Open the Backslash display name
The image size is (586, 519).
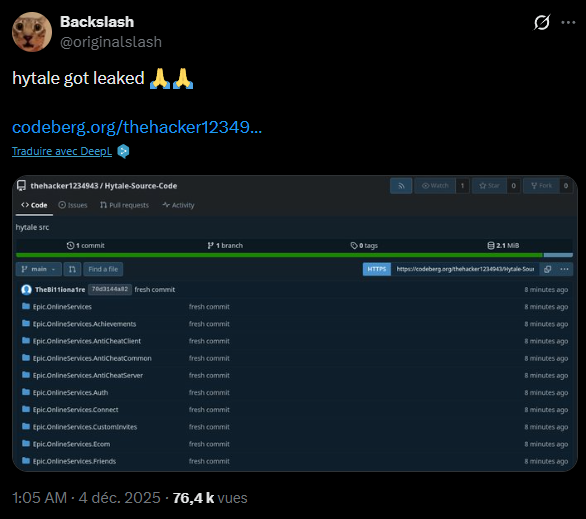(x=97, y=22)
